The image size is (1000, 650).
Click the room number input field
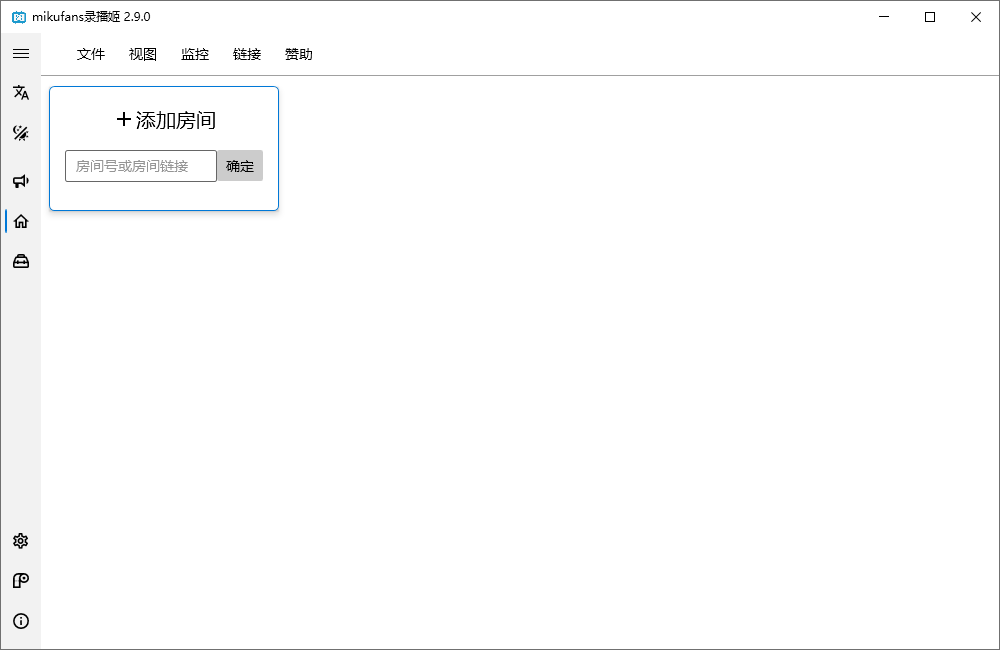click(x=140, y=165)
